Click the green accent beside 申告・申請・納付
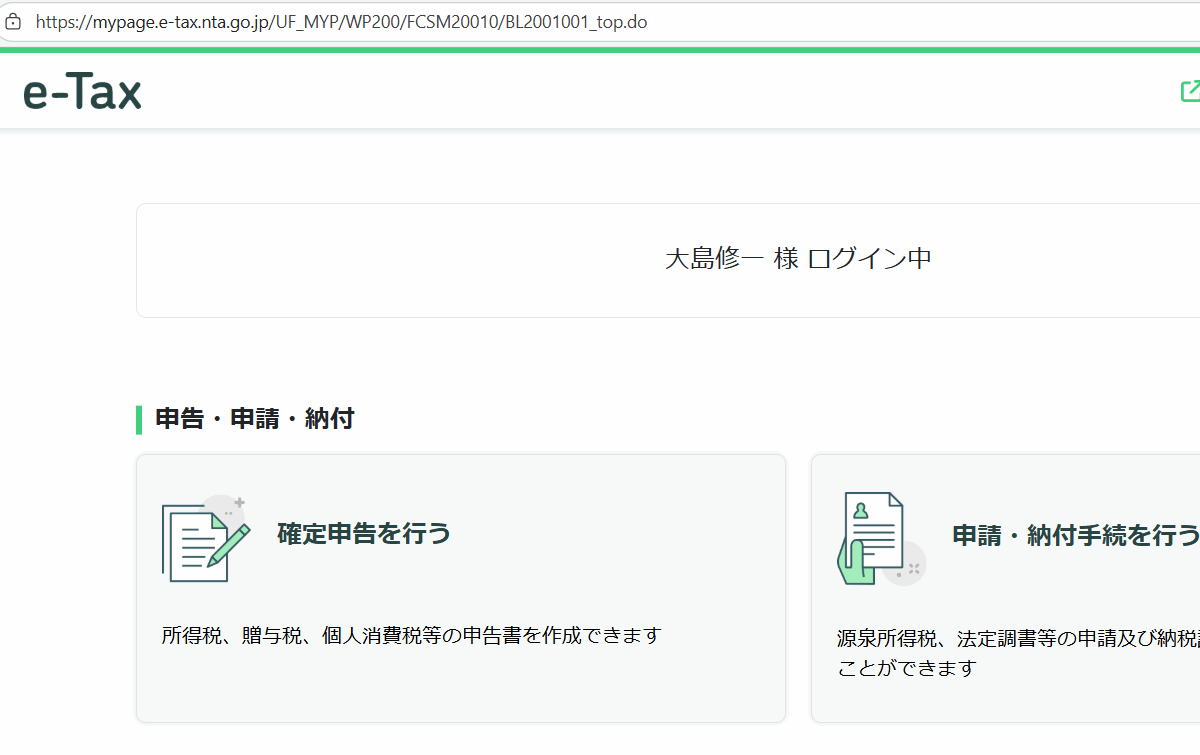 139,419
